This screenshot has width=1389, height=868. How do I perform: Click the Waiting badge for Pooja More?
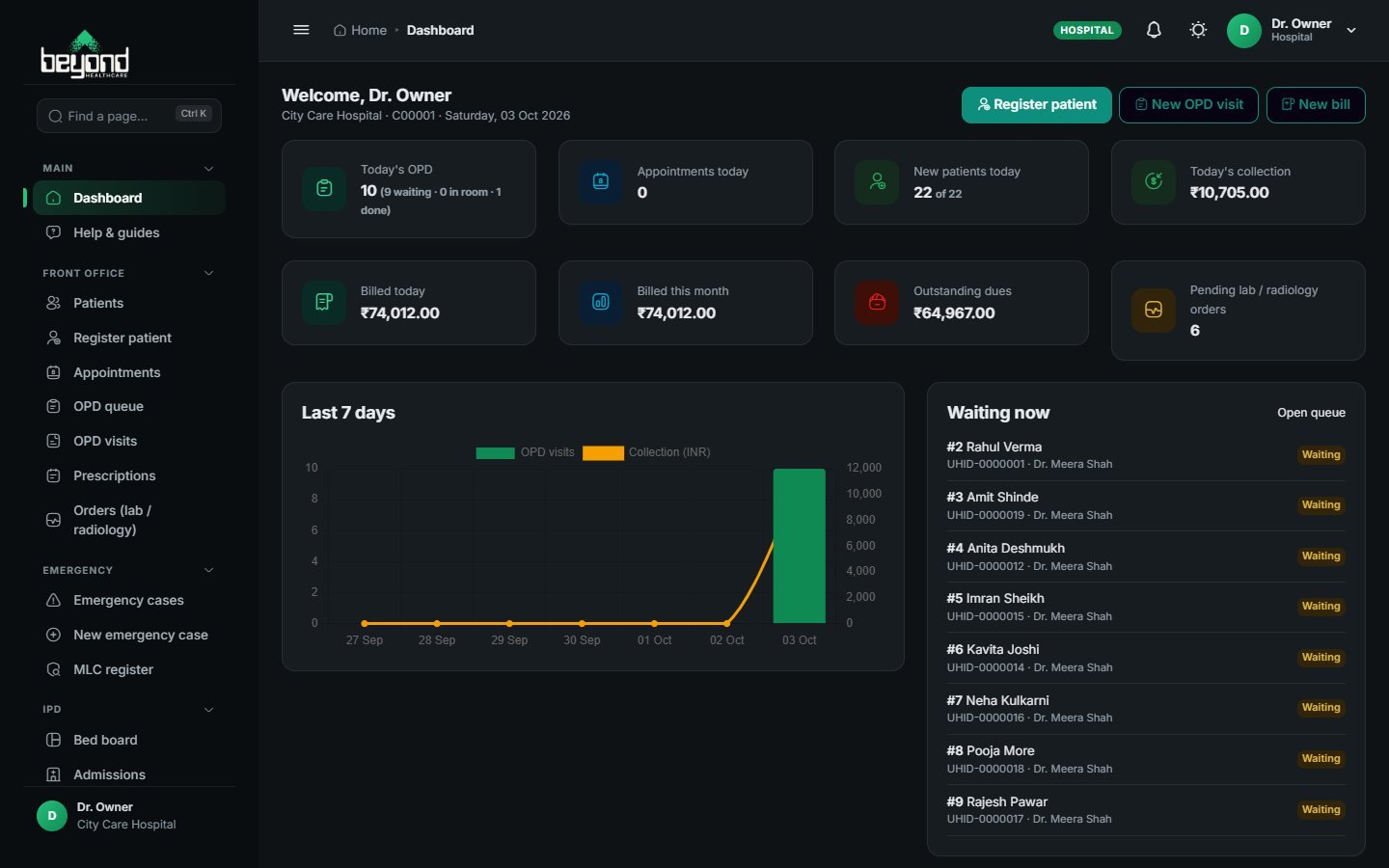point(1321,759)
